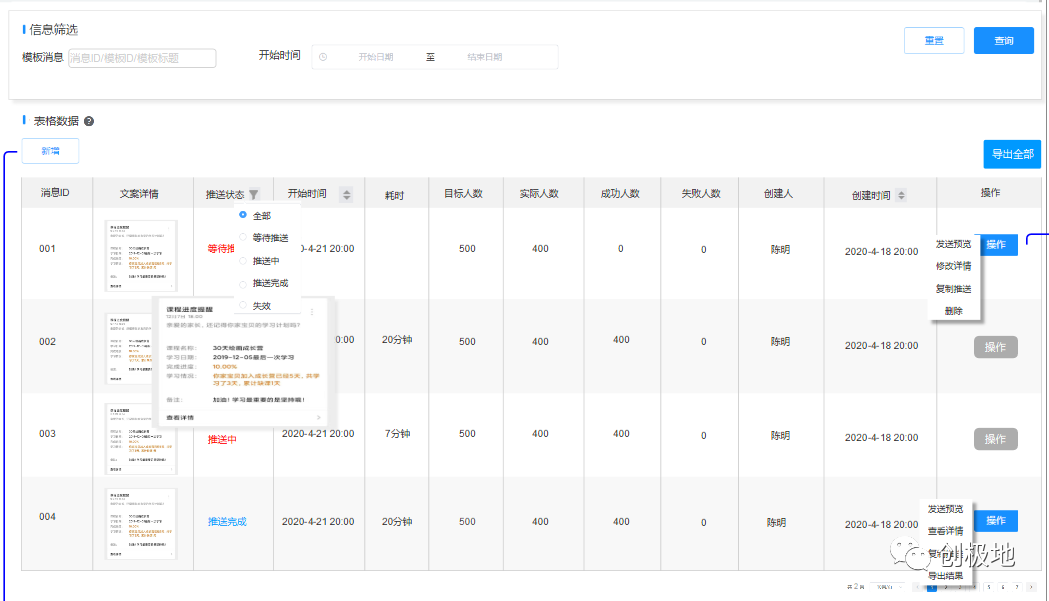This screenshot has height=601, width=1049.
Task: Click the 消息ID column header
Action: (55, 193)
